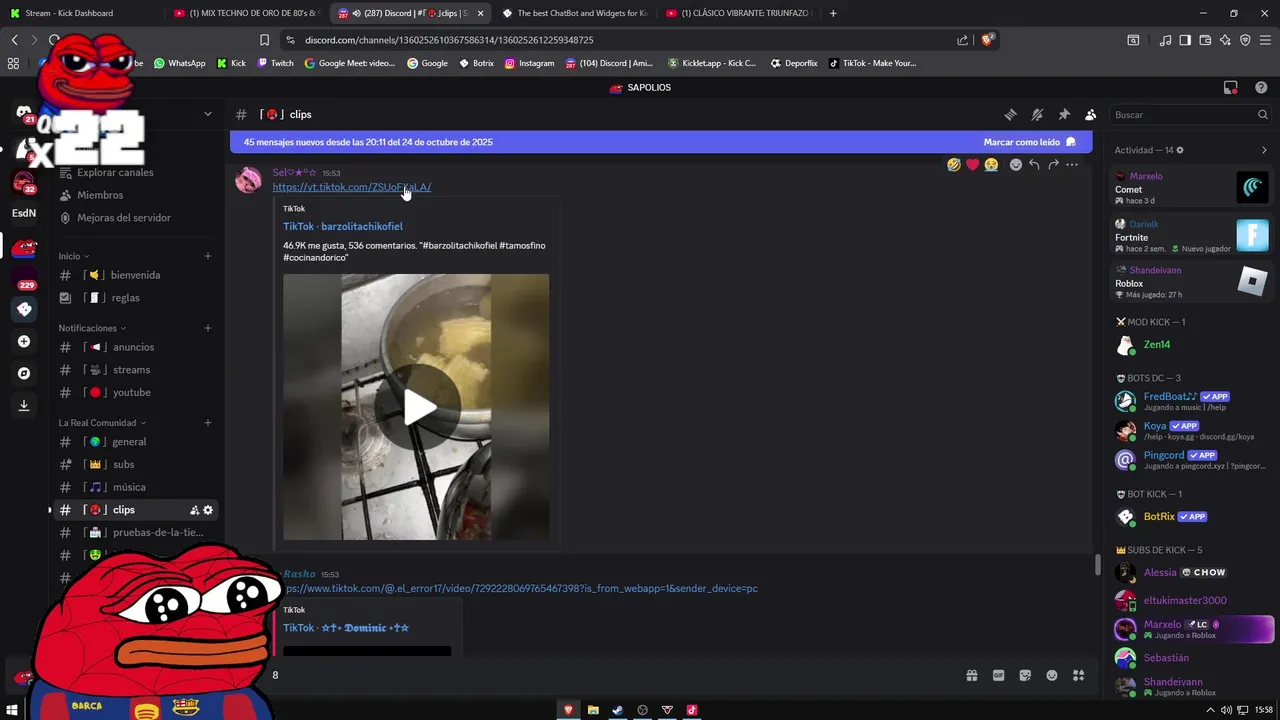Image resolution: width=1280 pixels, height=720 pixels.
Task: Toggle channel notification mute bell
Action: (x=1037, y=115)
